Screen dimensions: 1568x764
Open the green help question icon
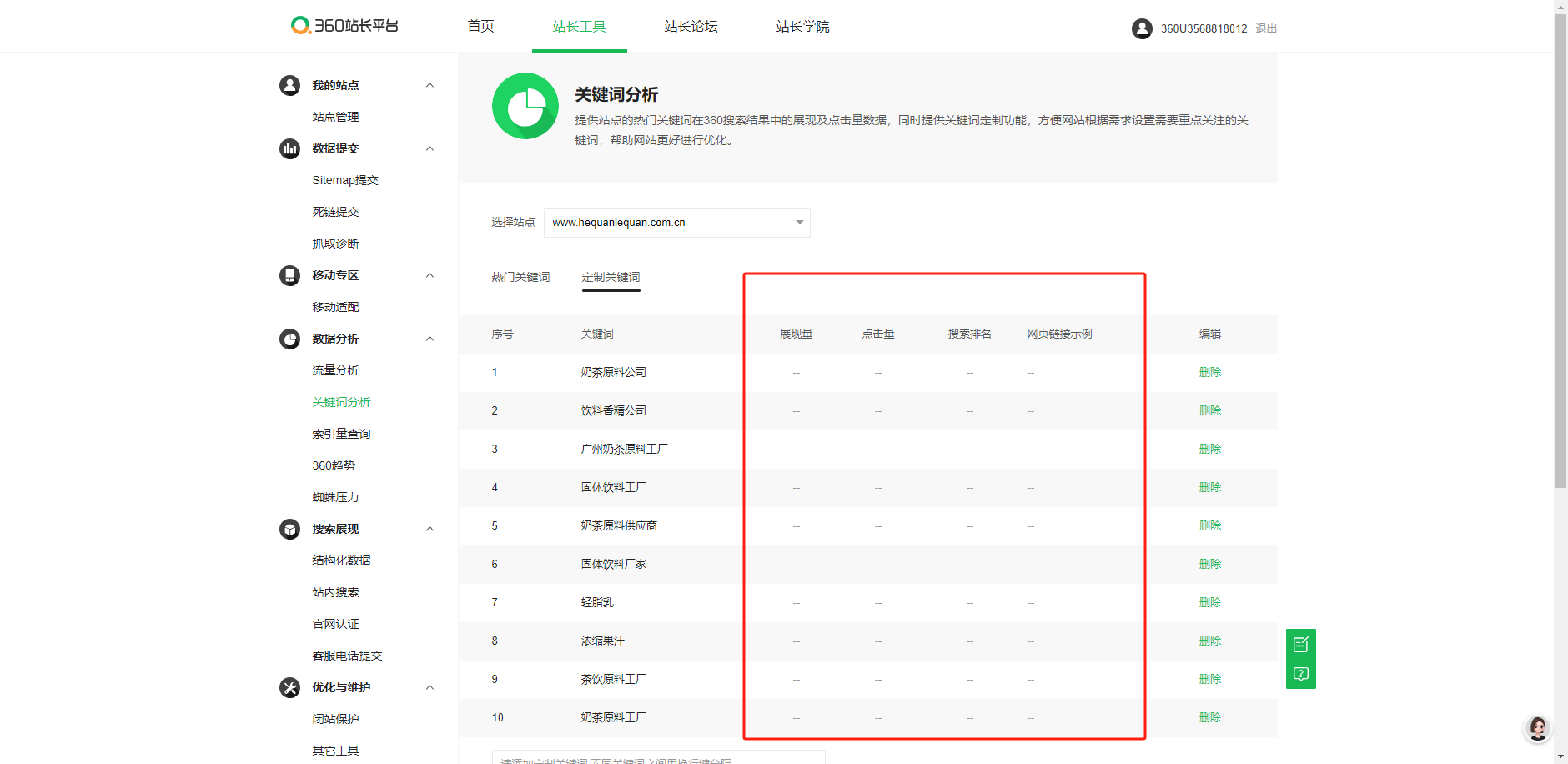pos(1301,674)
